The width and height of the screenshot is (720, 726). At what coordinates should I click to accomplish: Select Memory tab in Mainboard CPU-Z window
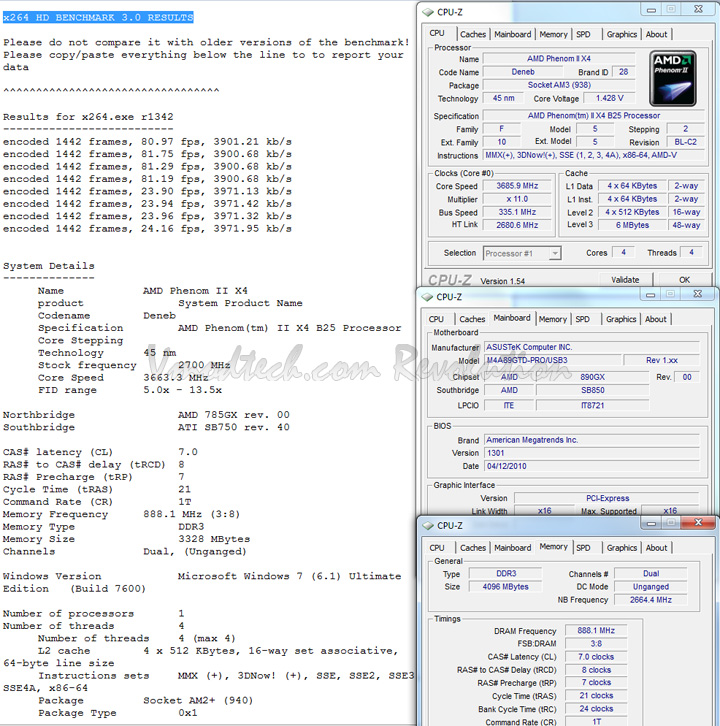pos(553,319)
